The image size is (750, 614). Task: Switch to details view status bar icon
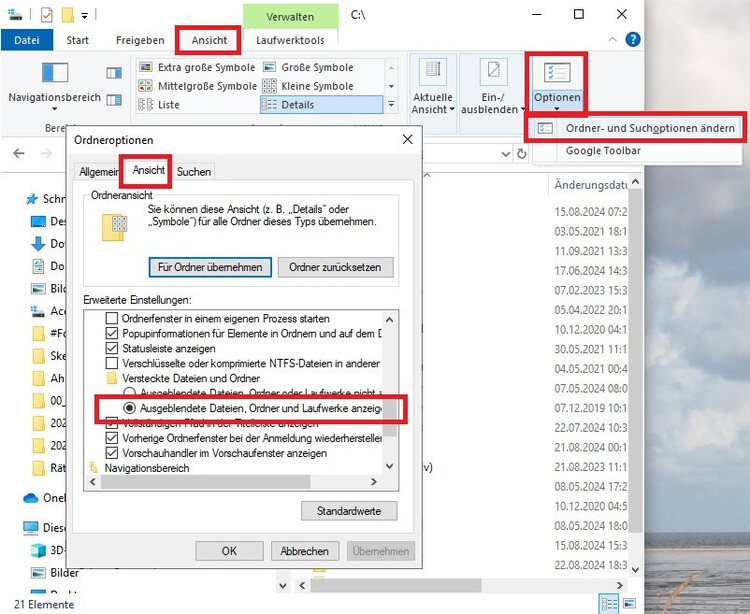pyautogui.click(x=609, y=603)
